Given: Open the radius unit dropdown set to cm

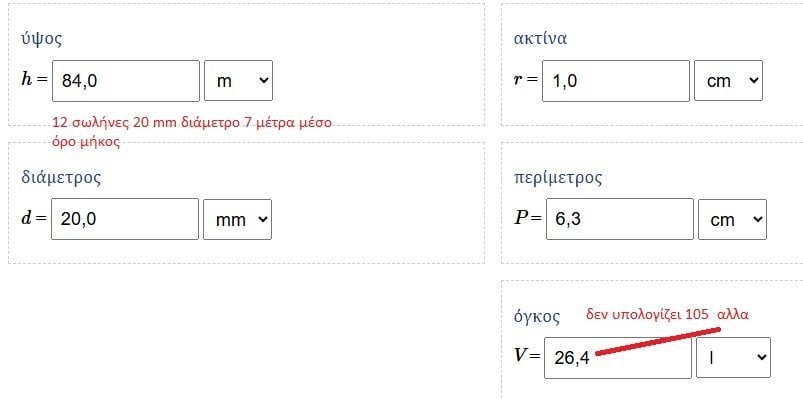Looking at the screenshot, I should [728, 81].
